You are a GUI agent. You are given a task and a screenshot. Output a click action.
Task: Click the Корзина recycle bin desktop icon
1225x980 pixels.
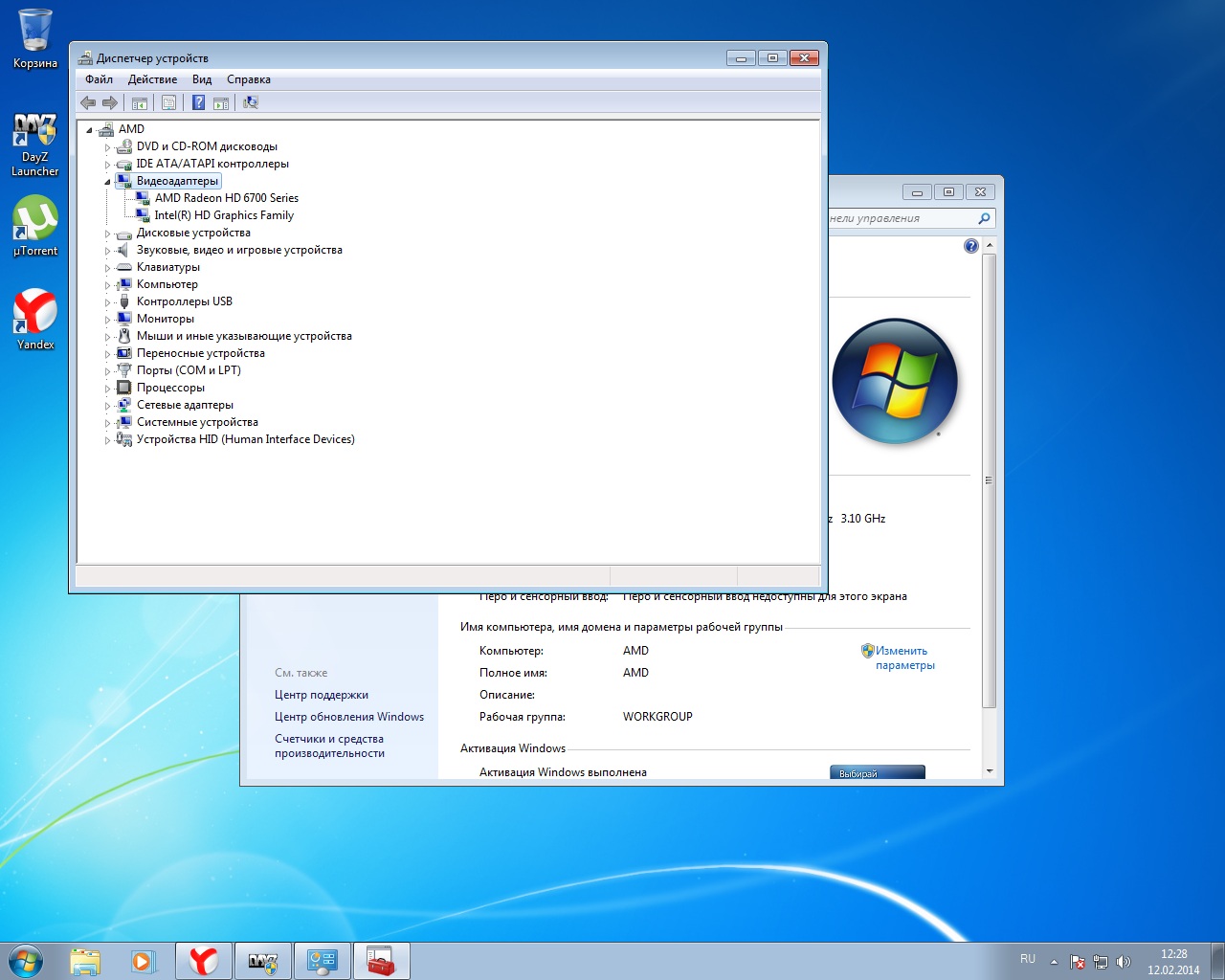35,38
